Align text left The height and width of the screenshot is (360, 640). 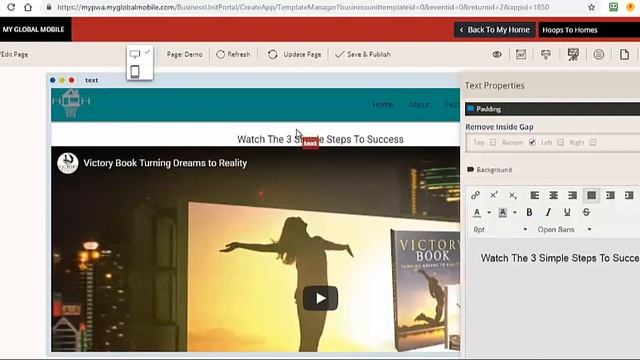coord(534,196)
